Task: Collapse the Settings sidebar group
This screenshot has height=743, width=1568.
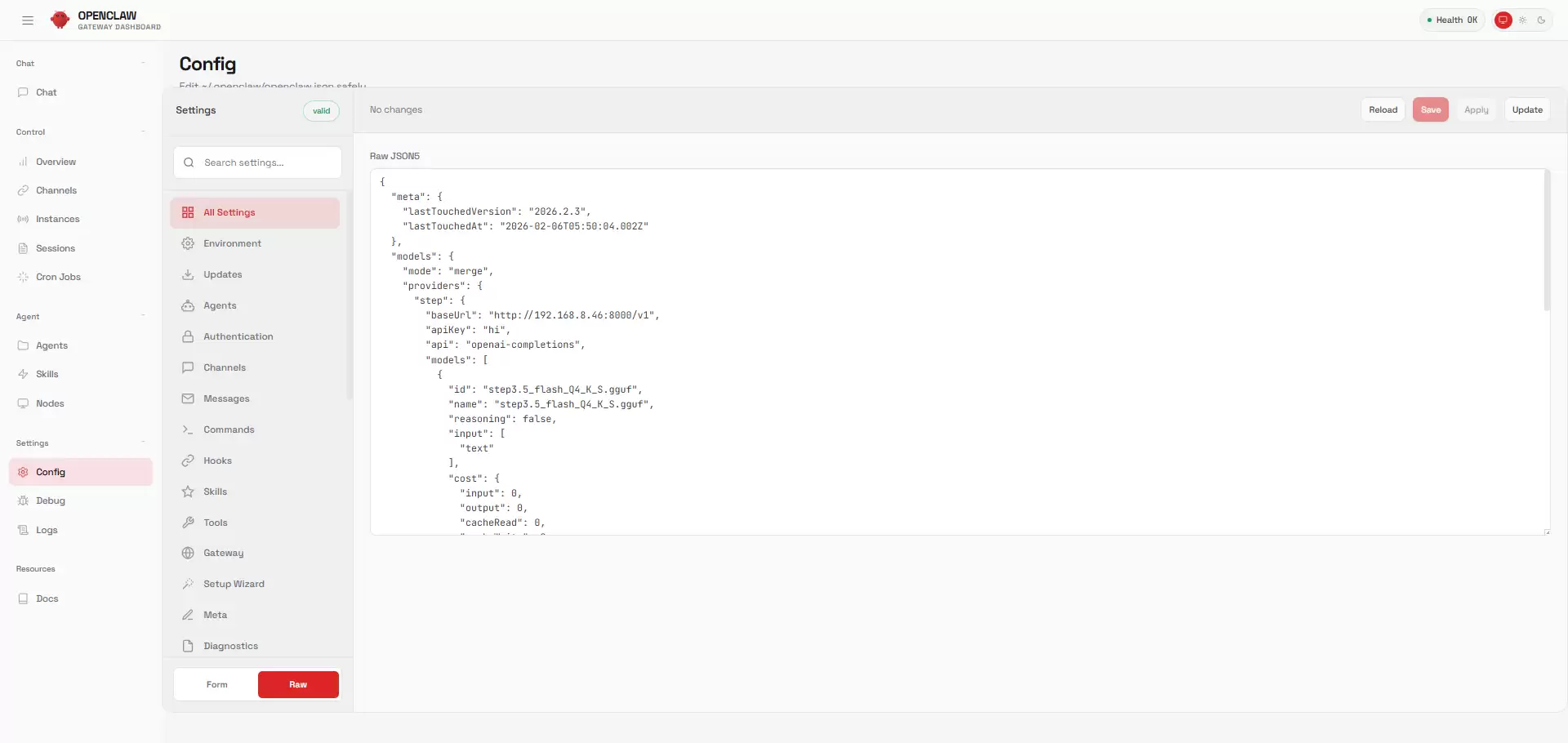Action: pos(143,443)
